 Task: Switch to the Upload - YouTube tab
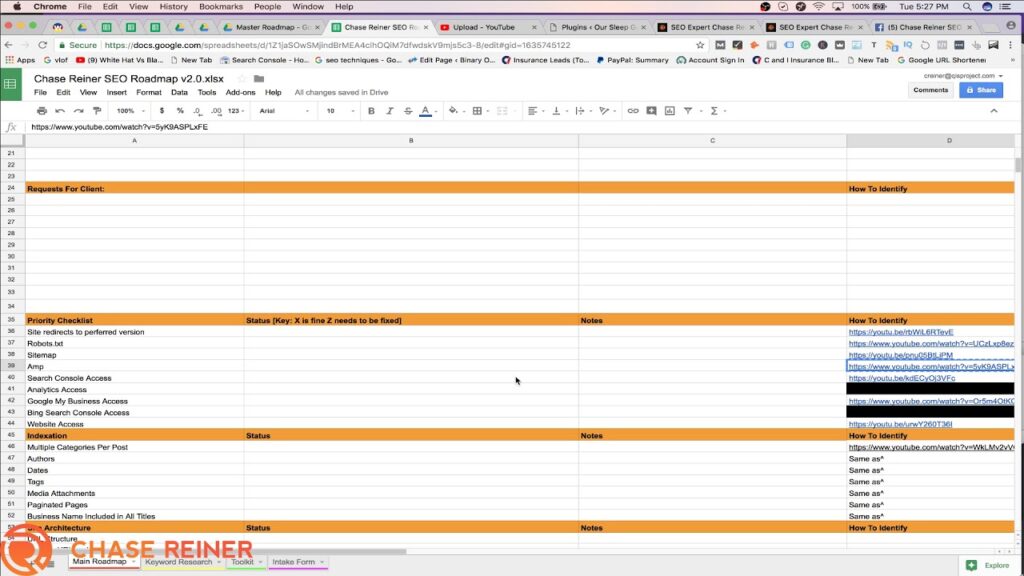point(483,27)
